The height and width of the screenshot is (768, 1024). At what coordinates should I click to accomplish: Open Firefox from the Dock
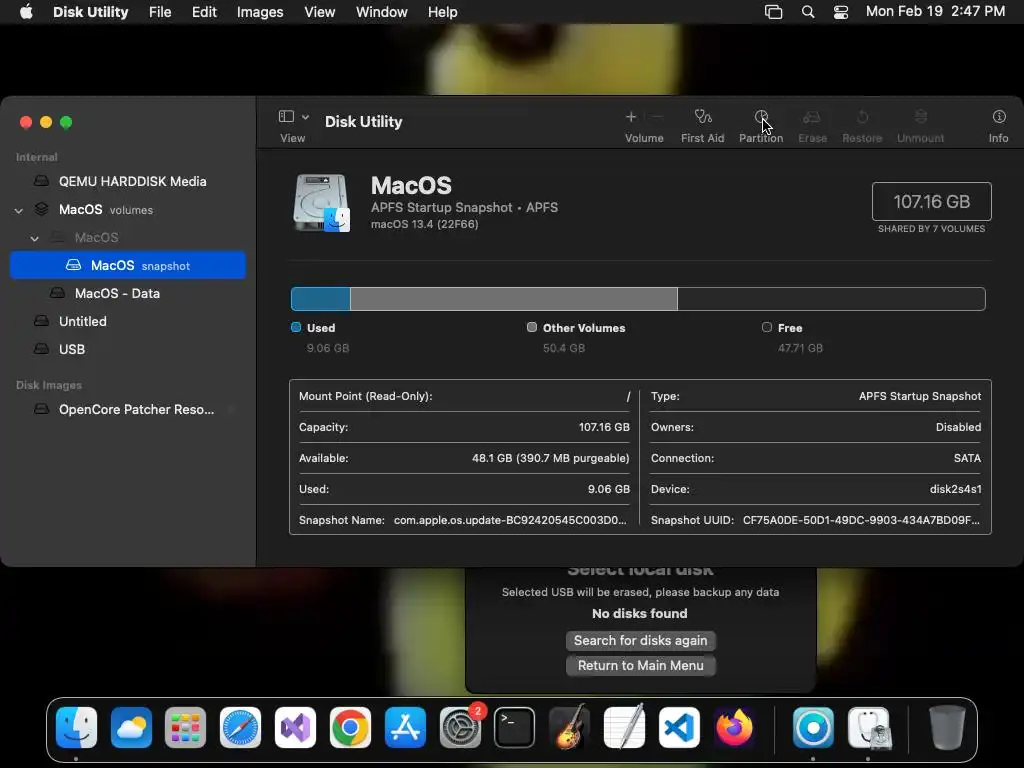coord(734,728)
